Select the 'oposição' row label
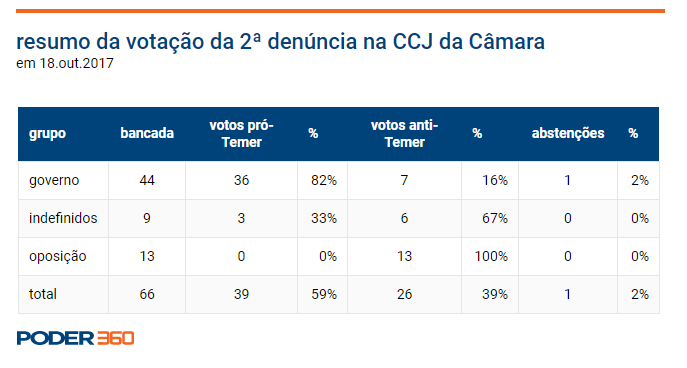This screenshot has height=368, width=687. coord(57,256)
